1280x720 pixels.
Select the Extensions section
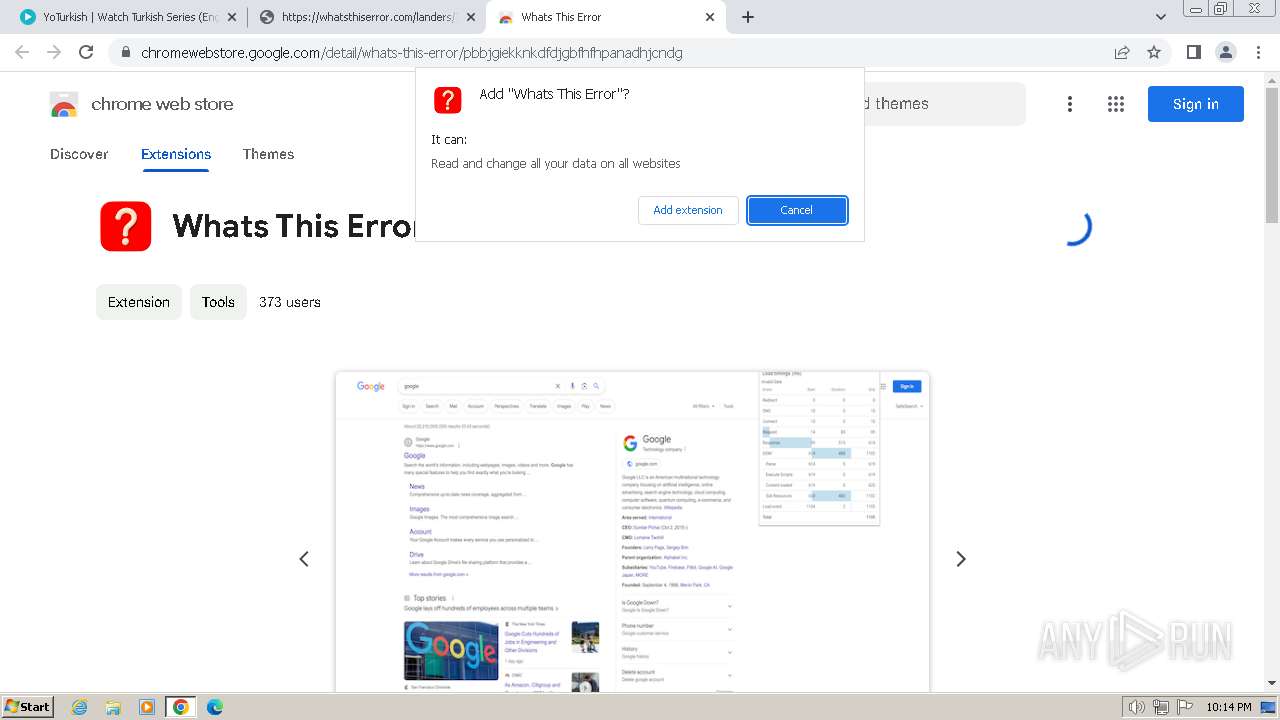[x=176, y=154]
